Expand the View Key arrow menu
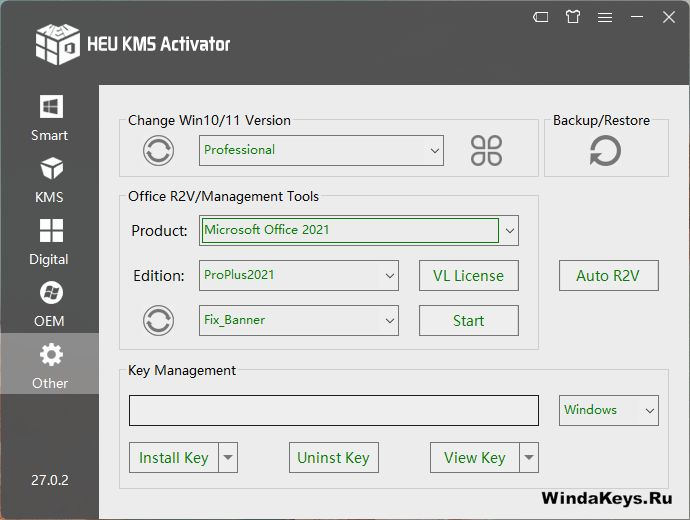Viewport: 690px width, 520px height. pyautogui.click(x=529, y=458)
